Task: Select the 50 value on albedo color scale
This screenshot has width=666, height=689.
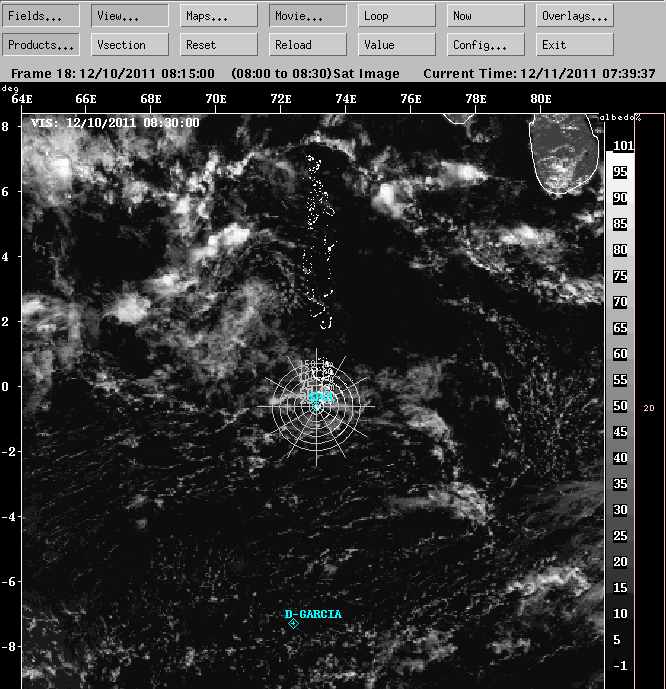Action: point(620,406)
